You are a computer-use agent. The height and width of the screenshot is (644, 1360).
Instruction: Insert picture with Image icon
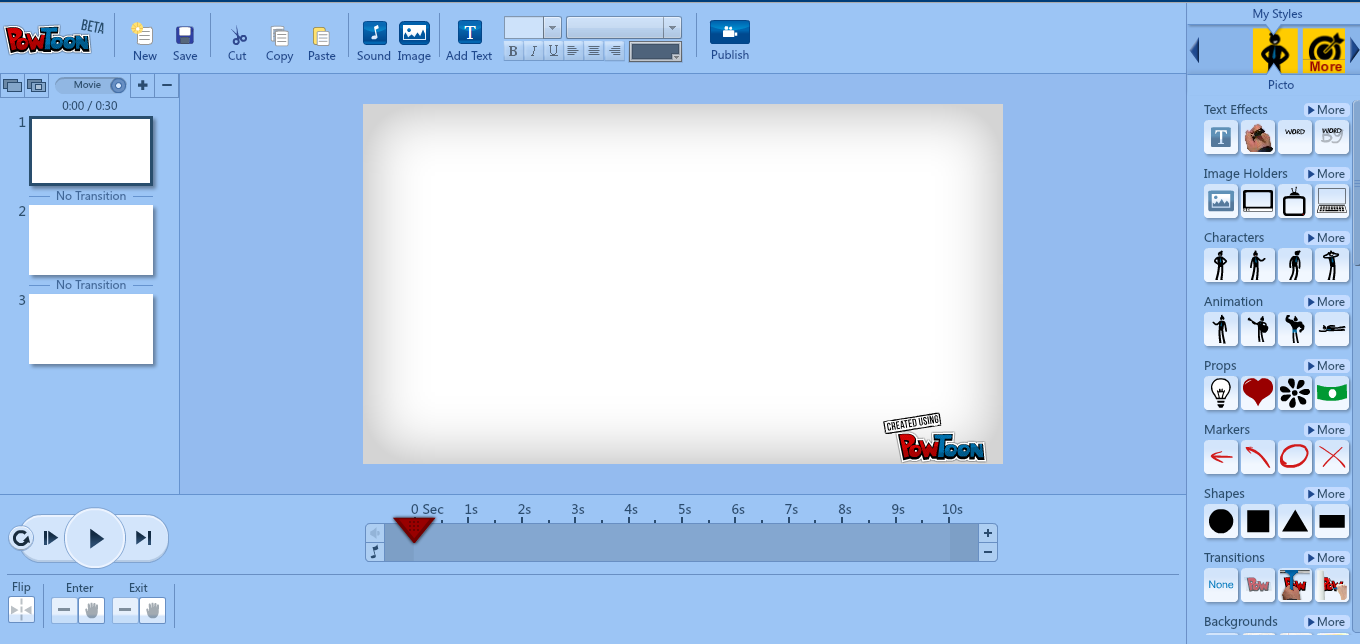[x=414, y=32]
